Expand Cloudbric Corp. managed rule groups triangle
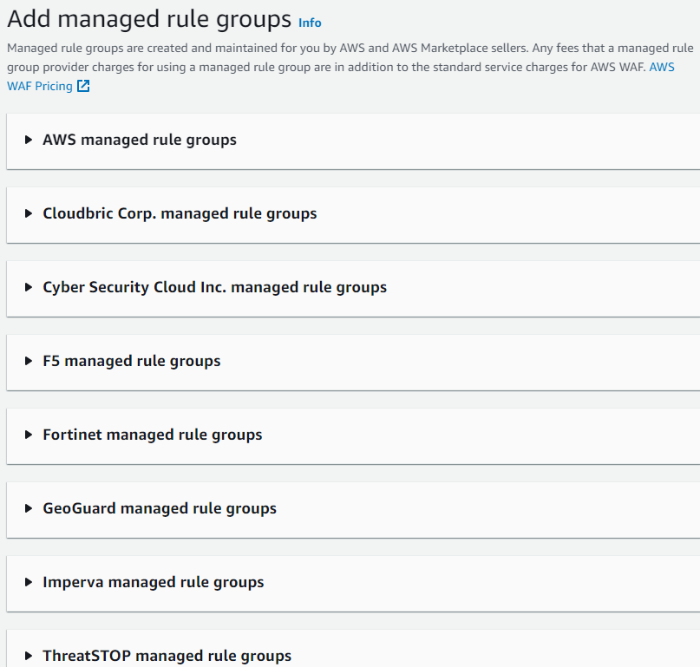Image resolution: width=700 pixels, height=667 pixels. tap(28, 213)
